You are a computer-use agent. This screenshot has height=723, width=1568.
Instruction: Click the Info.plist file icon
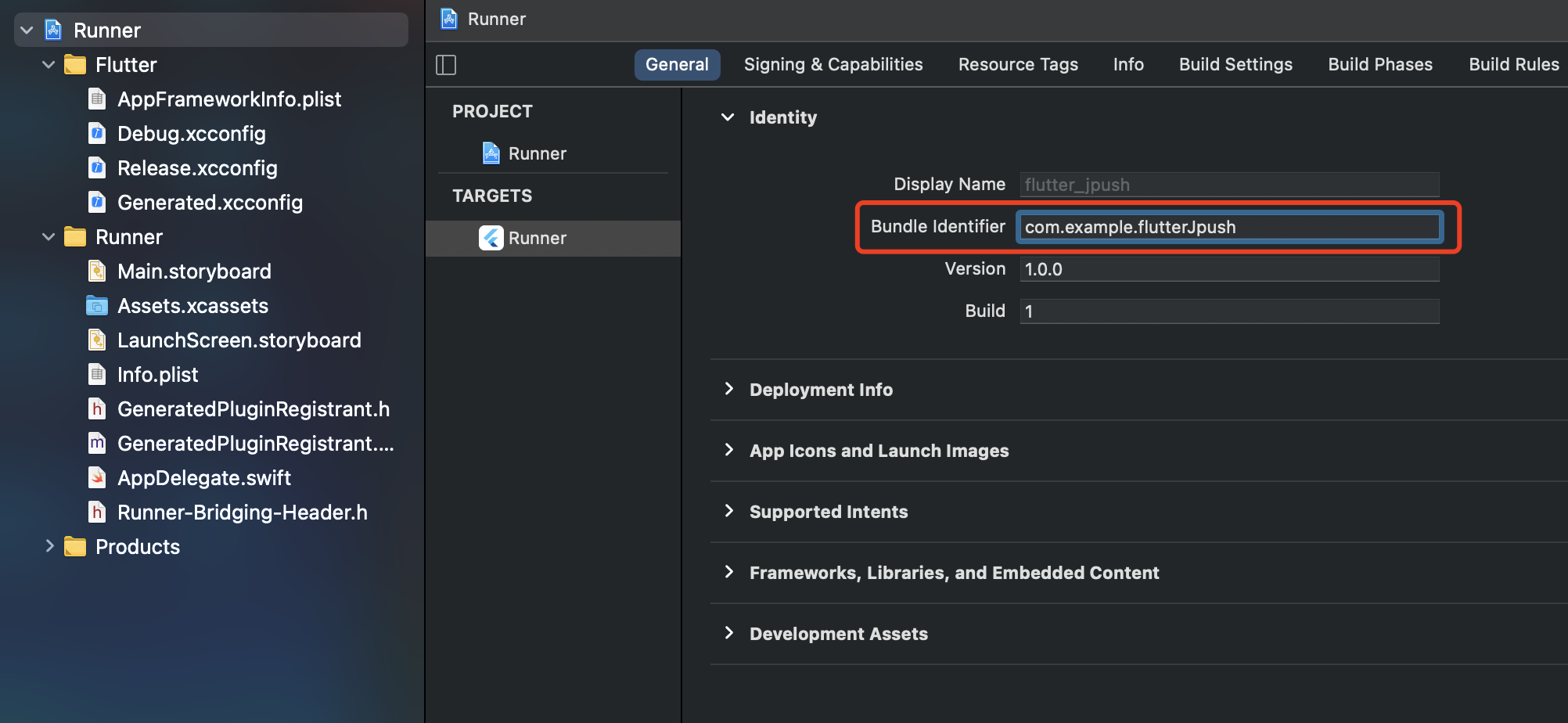pos(97,375)
